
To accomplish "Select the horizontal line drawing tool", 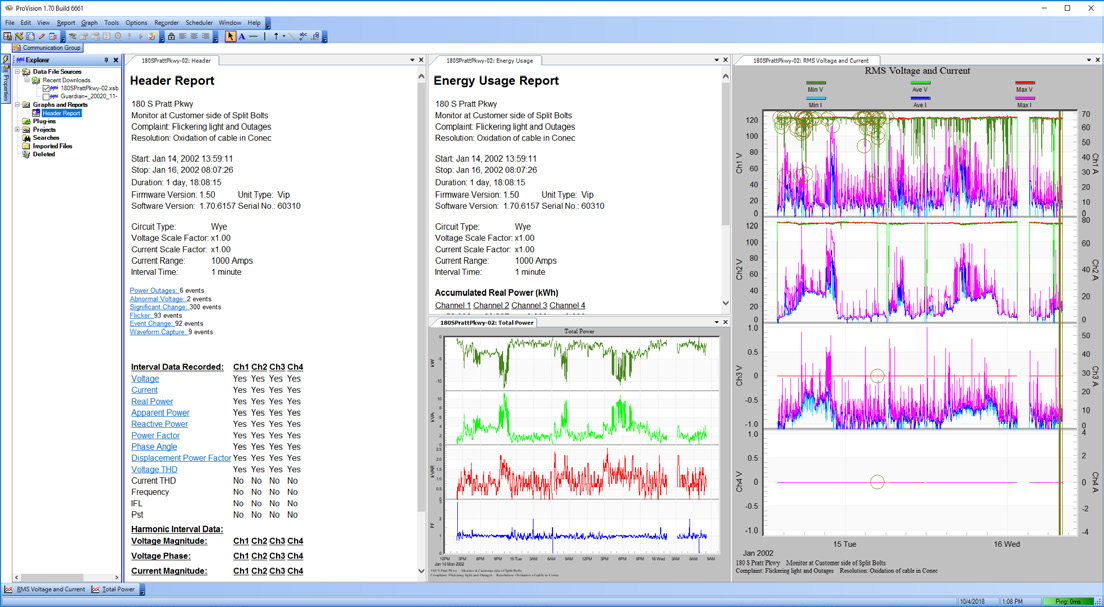I will point(254,36).
